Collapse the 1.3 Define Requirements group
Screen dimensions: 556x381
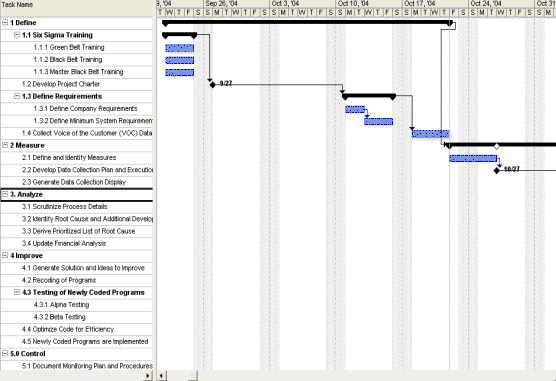(17, 96)
